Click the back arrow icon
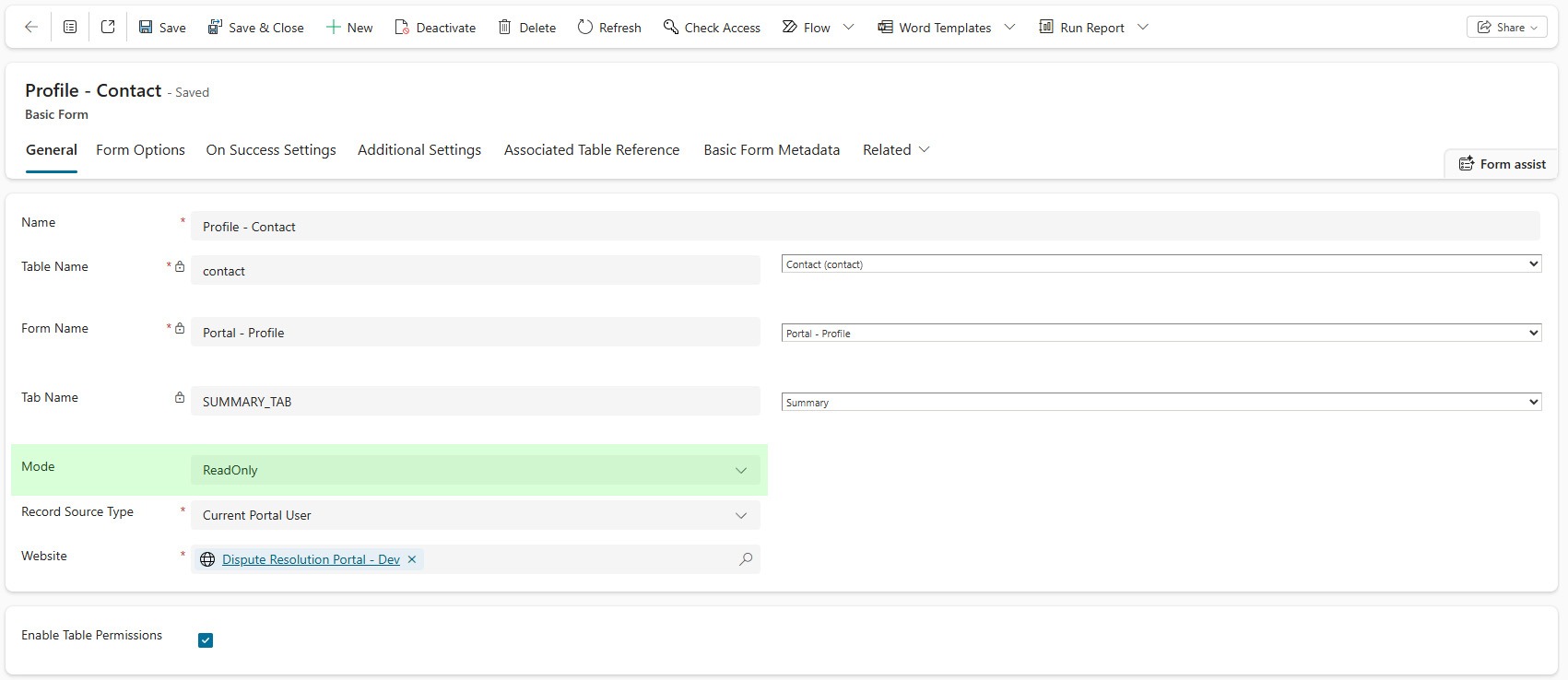 point(31,28)
